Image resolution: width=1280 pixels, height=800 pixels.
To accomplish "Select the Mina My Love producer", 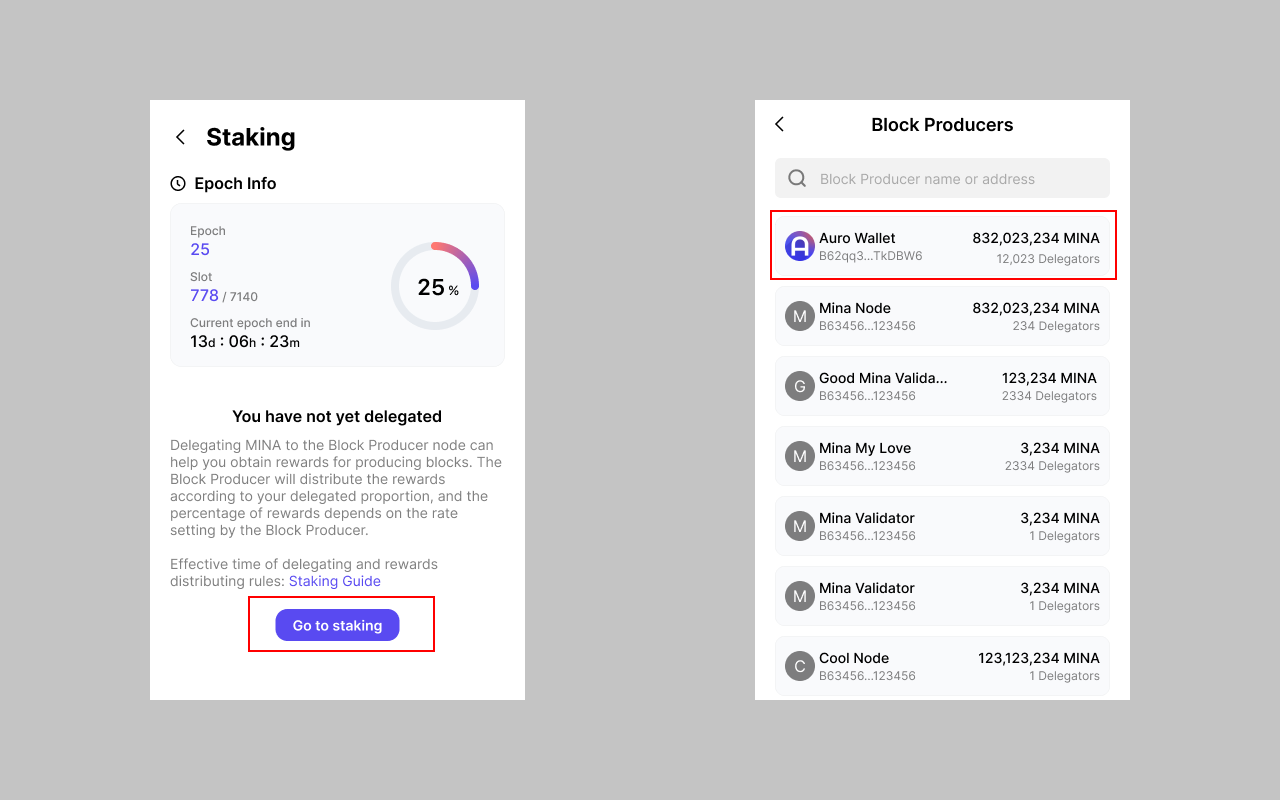I will pos(943,456).
